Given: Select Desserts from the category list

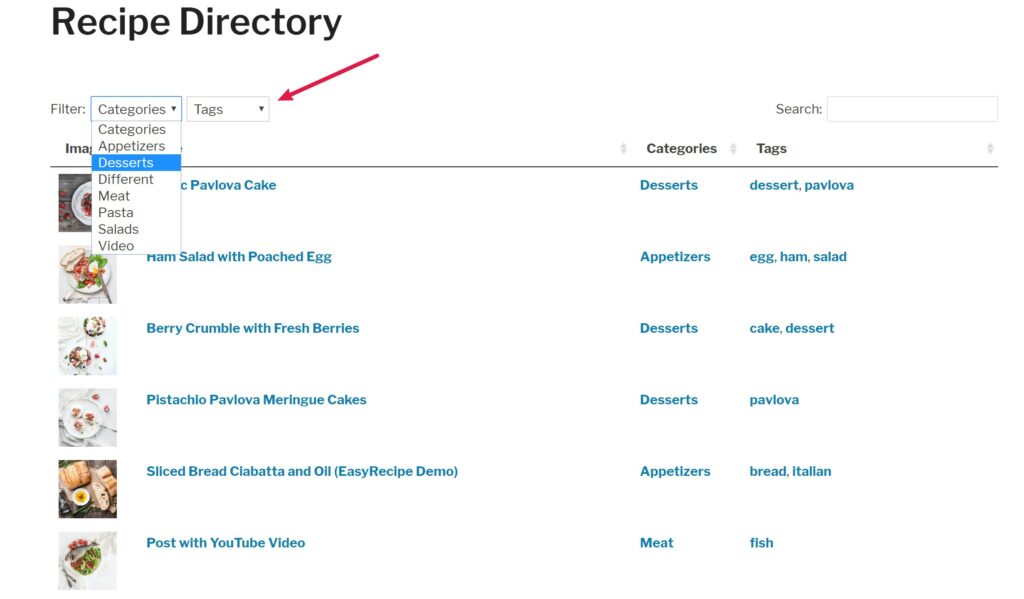Looking at the screenshot, I should 126,163.
